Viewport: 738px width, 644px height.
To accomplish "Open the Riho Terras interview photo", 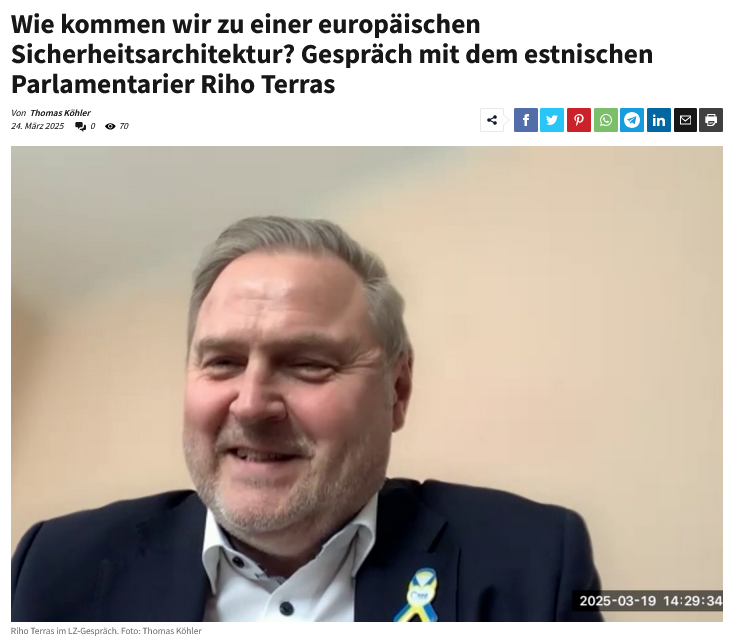I will click(367, 384).
